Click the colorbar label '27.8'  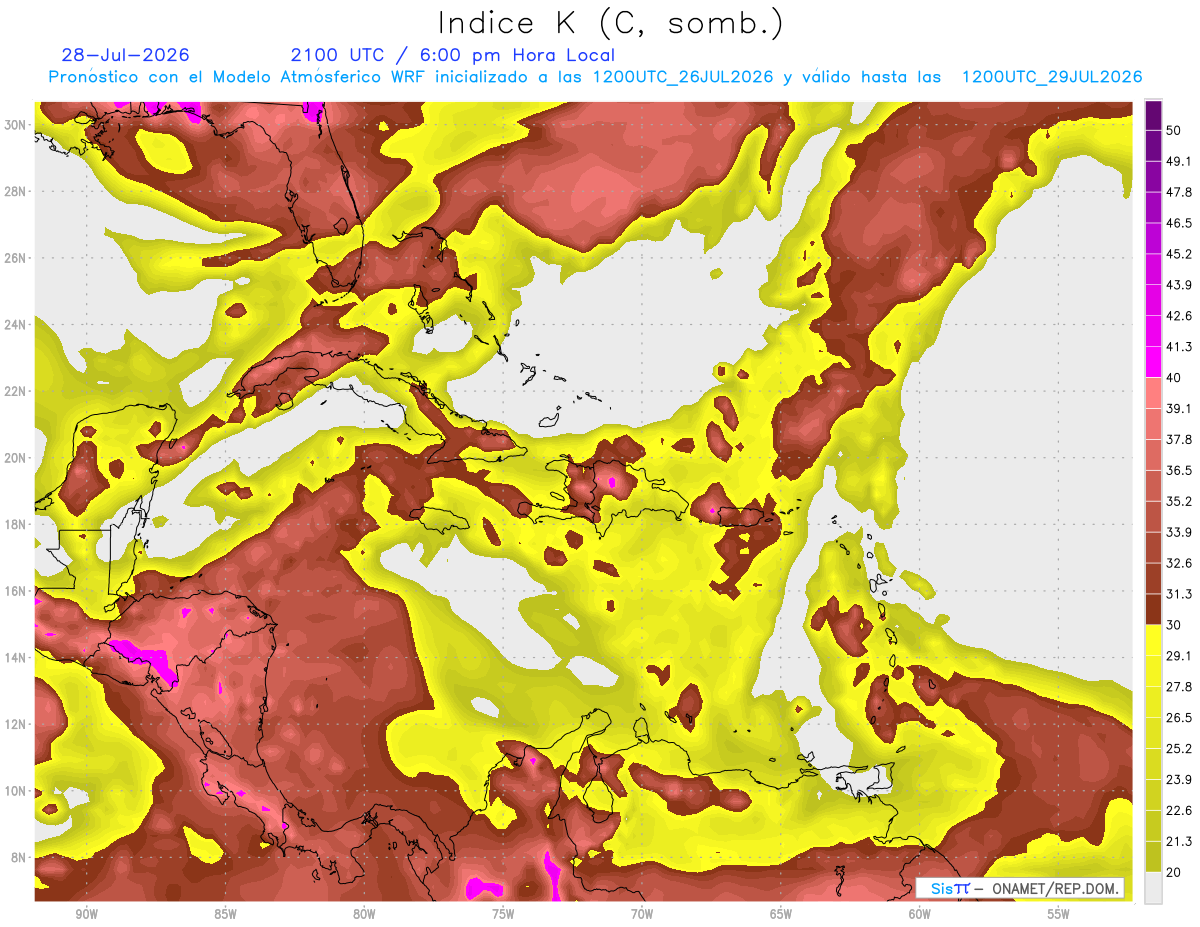tap(1179, 687)
